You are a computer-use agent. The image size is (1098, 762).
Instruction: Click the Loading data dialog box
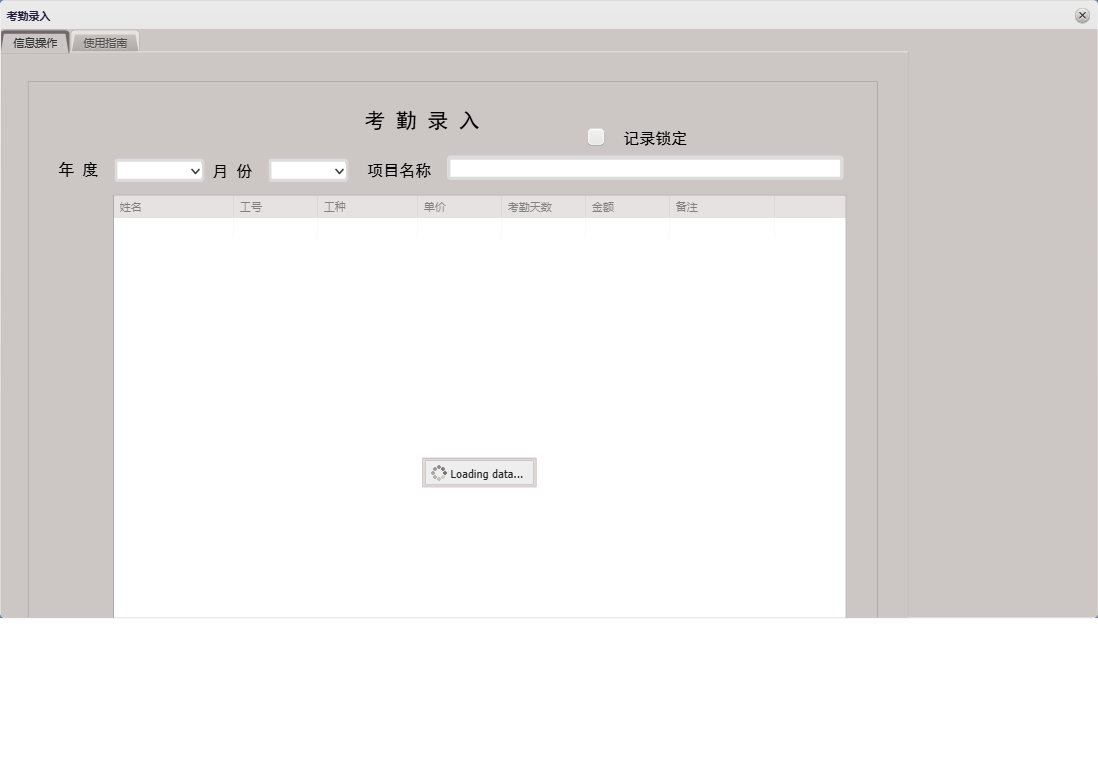[479, 472]
